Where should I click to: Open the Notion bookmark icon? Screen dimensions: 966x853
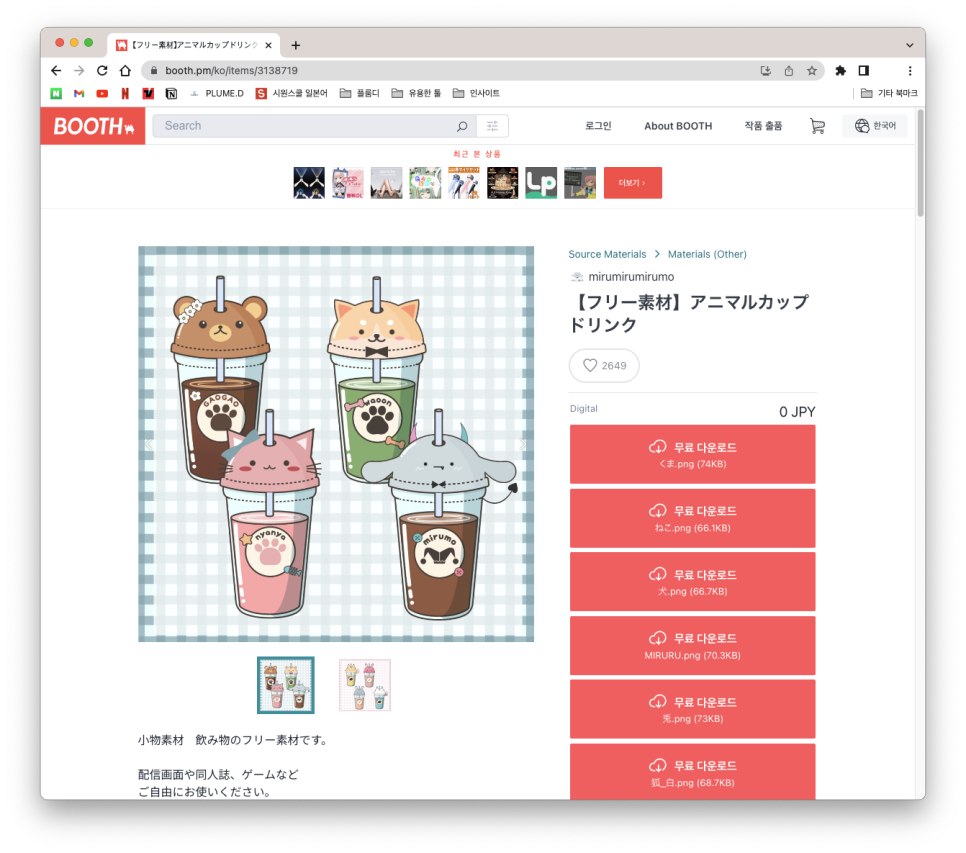coord(171,94)
